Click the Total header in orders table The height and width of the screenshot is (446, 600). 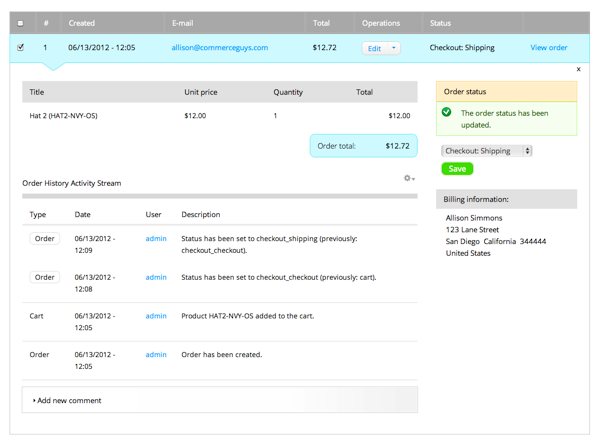pyautogui.click(x=321, y=23)
